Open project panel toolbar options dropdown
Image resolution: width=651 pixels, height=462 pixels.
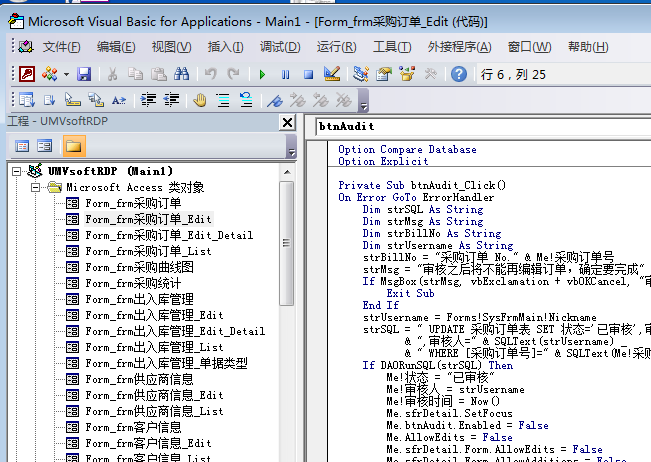(291, 147)
